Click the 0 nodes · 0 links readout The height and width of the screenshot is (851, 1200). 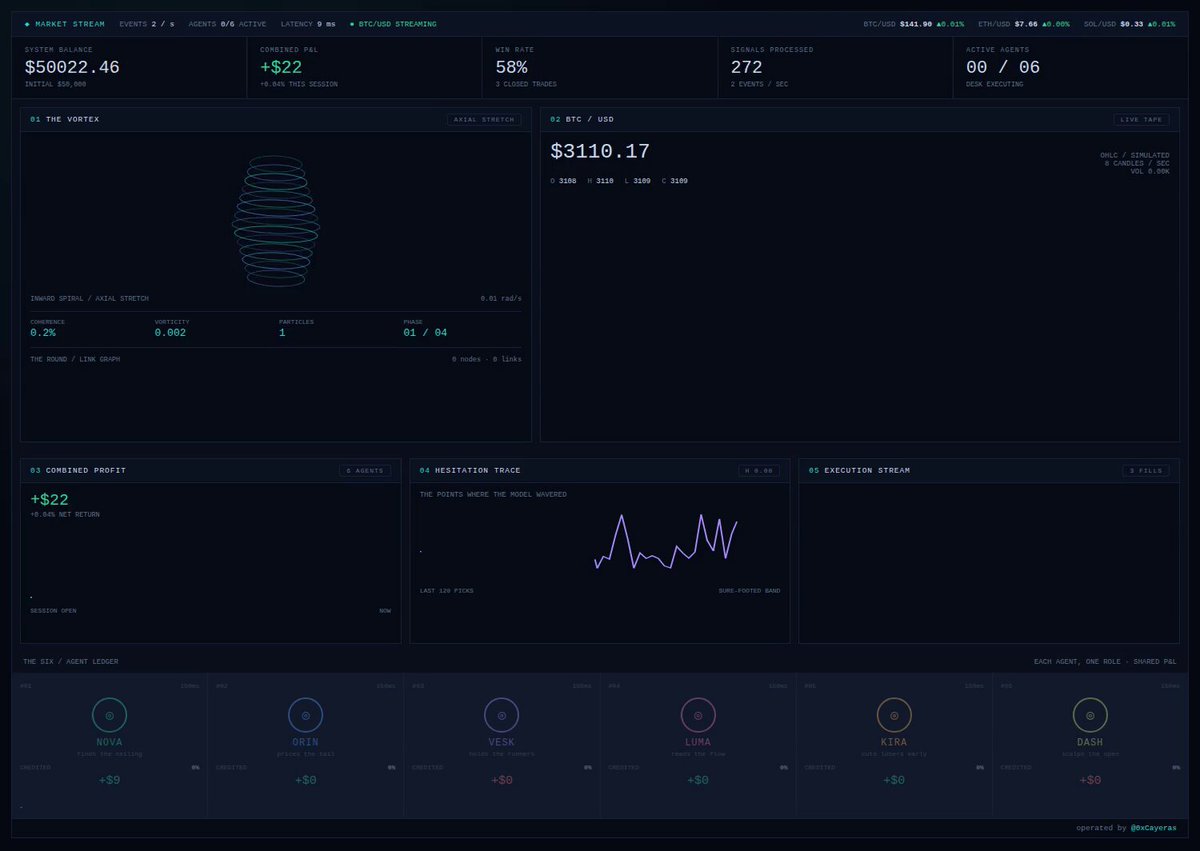487,359
